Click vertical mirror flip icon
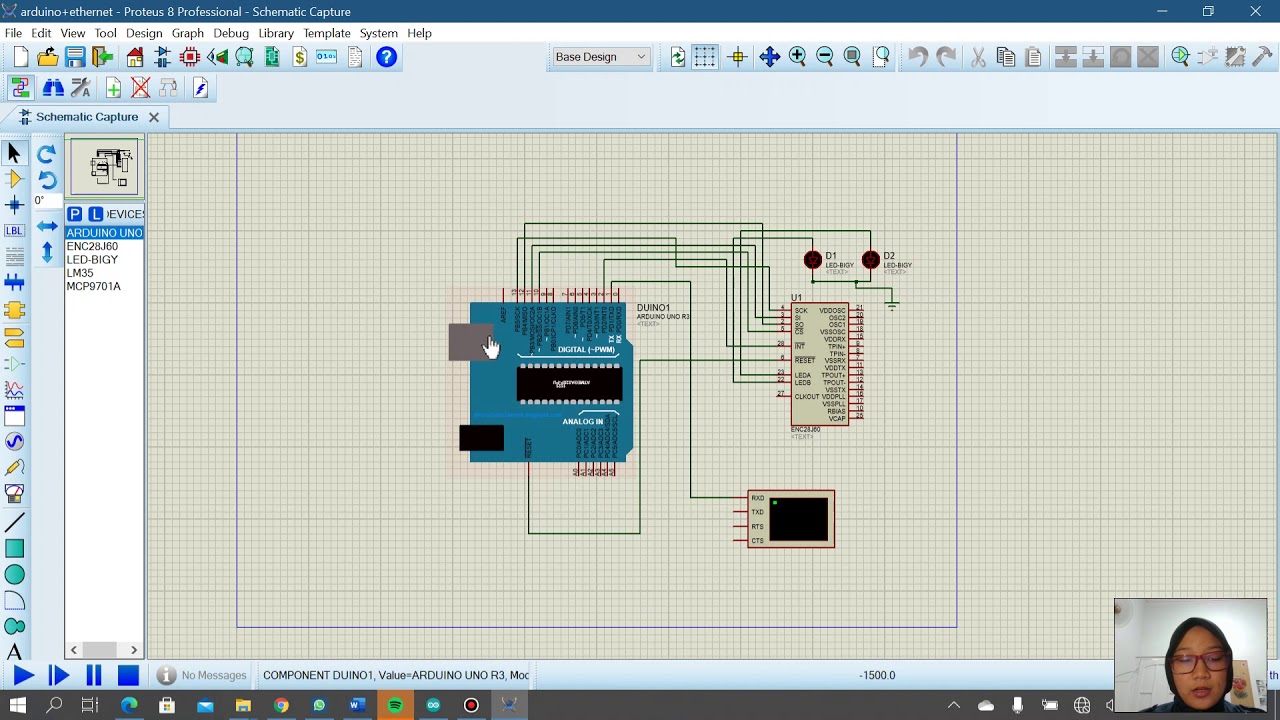 (46, 252)
